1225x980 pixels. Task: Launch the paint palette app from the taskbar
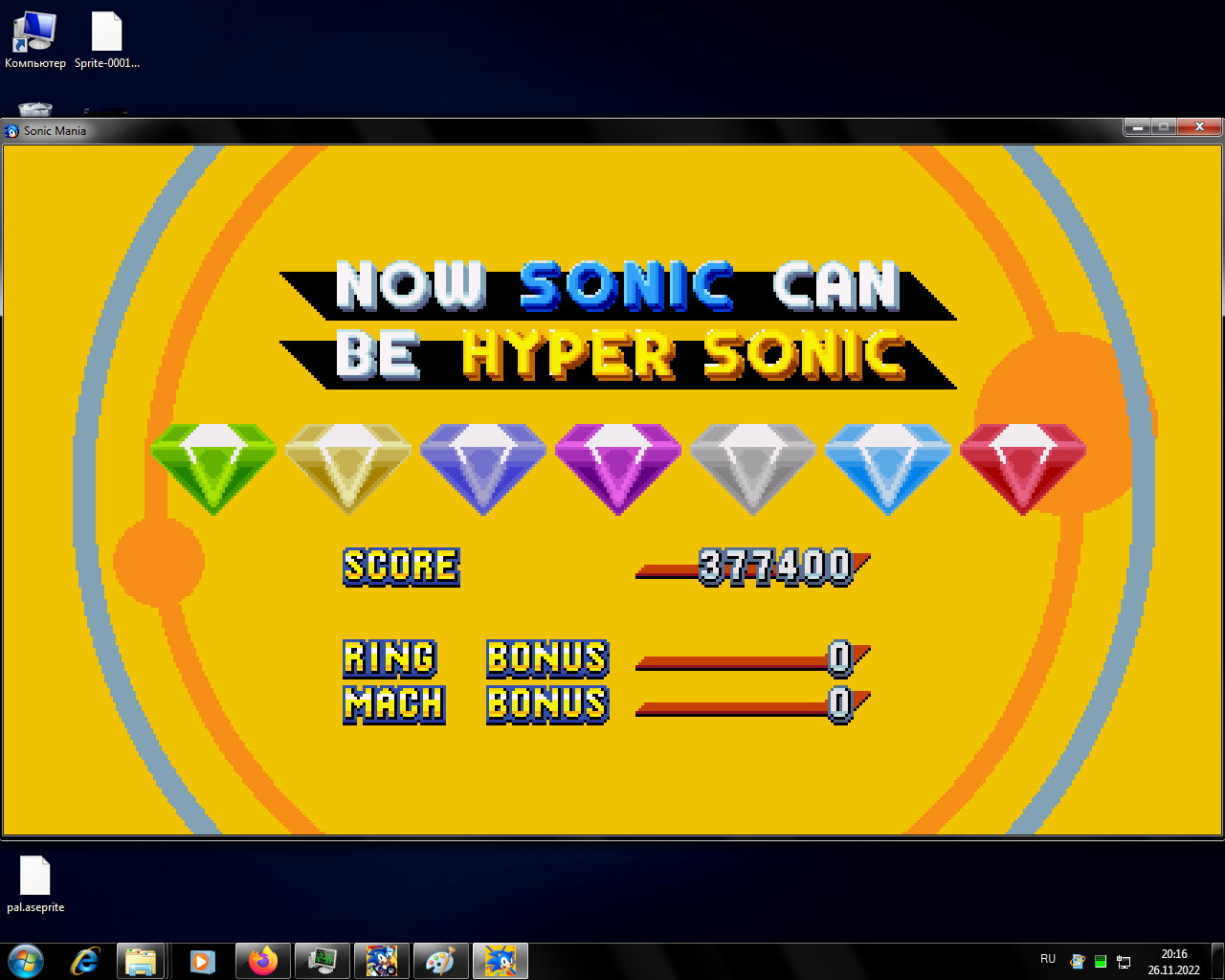click(x=439, y=960)
